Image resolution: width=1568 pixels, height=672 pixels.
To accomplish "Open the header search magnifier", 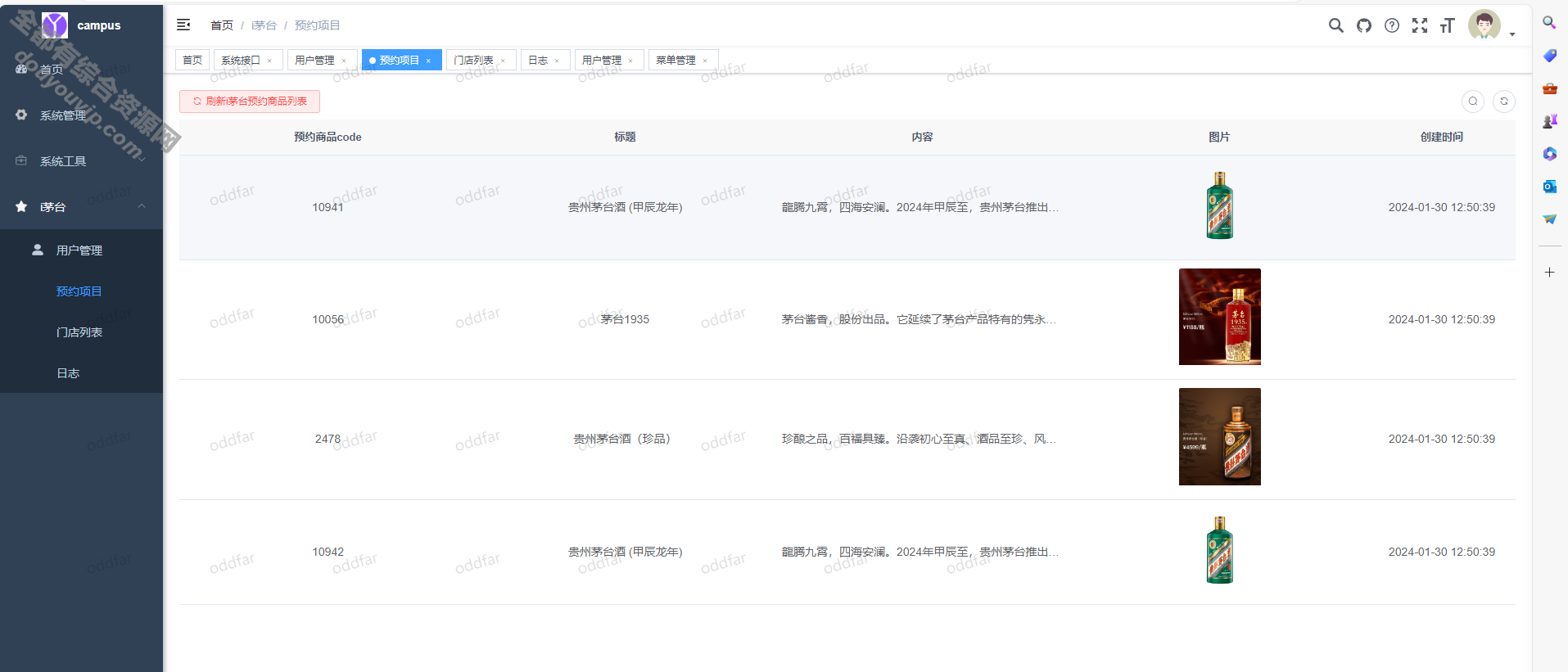I will coord(1335,25).
